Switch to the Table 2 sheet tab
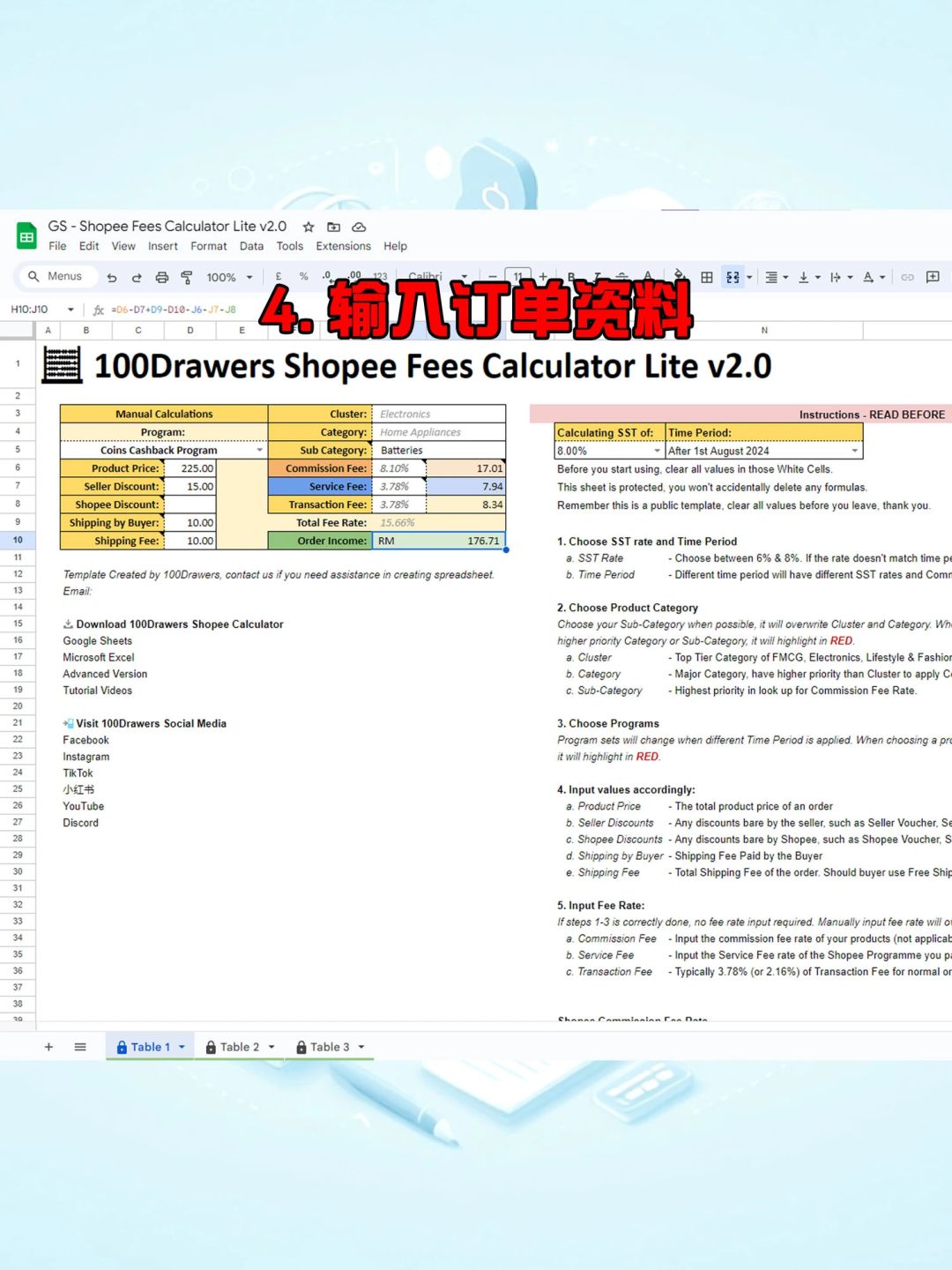This screenshot has width=952, height=1270. click(239, 1047)
